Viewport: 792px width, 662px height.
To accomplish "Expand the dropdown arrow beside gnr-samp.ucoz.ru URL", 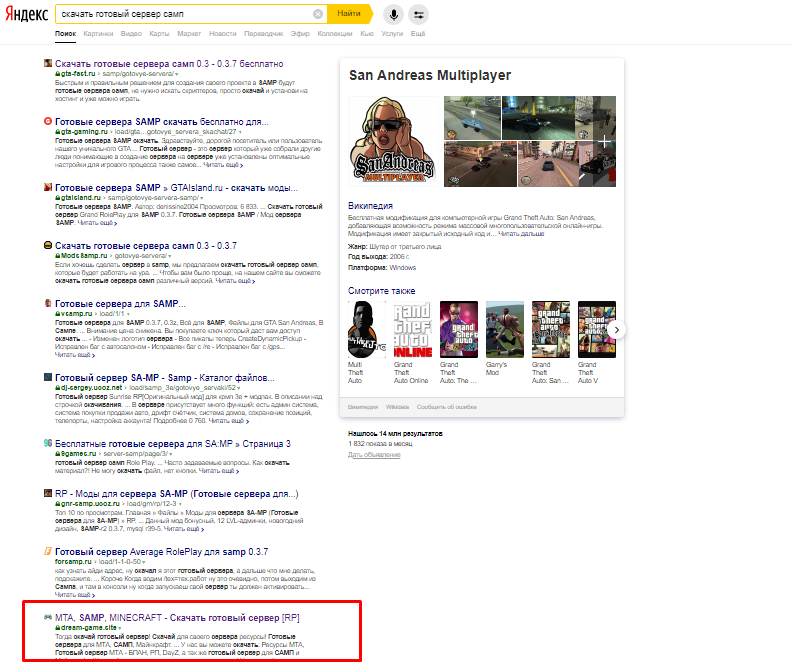I will tap(180, 504).
